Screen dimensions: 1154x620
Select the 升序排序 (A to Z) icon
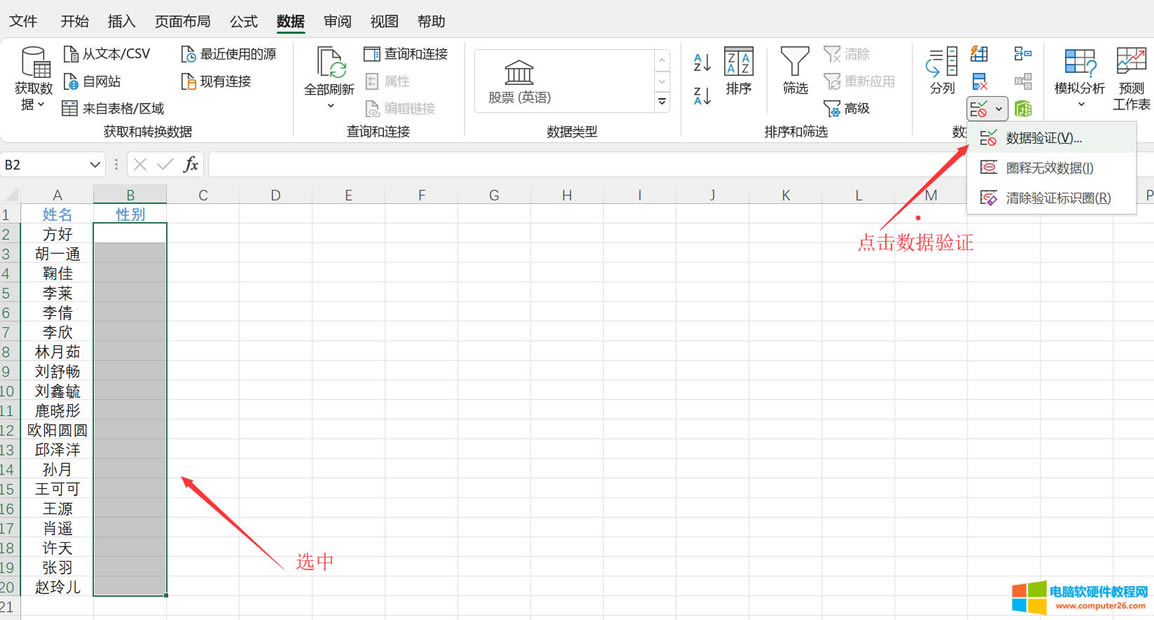pos(699,60)
